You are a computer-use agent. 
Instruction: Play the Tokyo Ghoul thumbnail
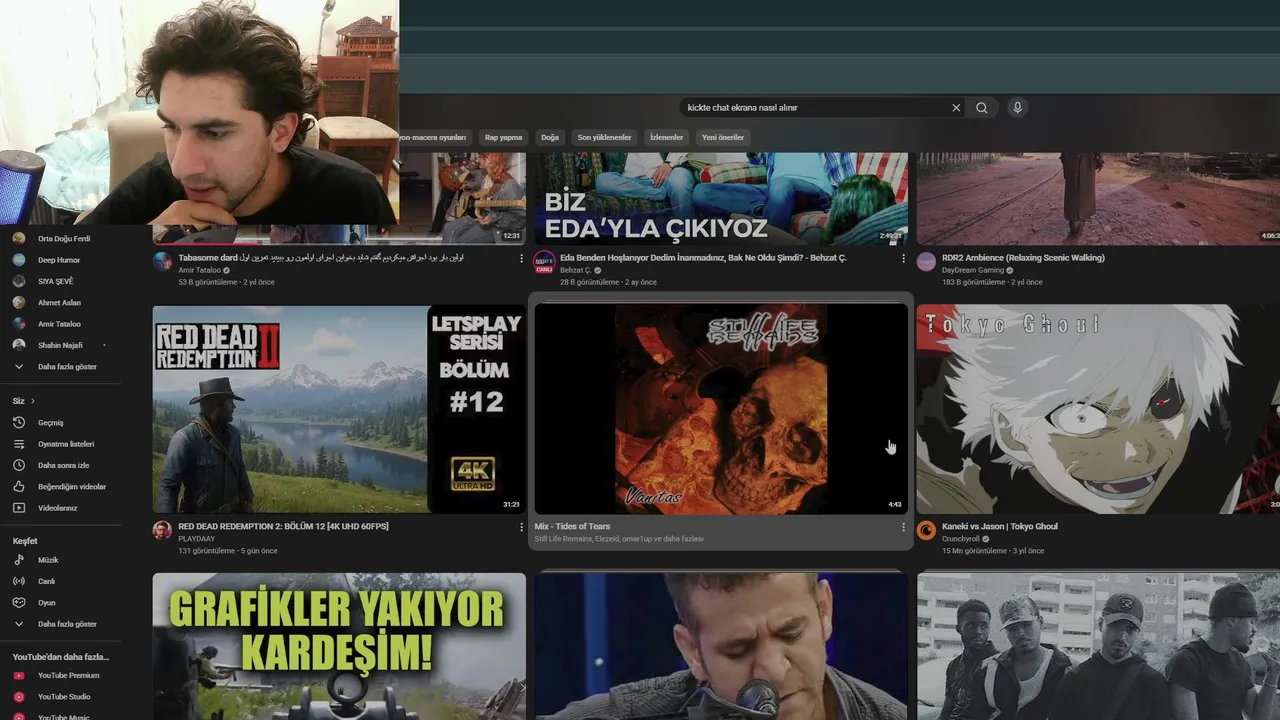[x=1098, y=409]
